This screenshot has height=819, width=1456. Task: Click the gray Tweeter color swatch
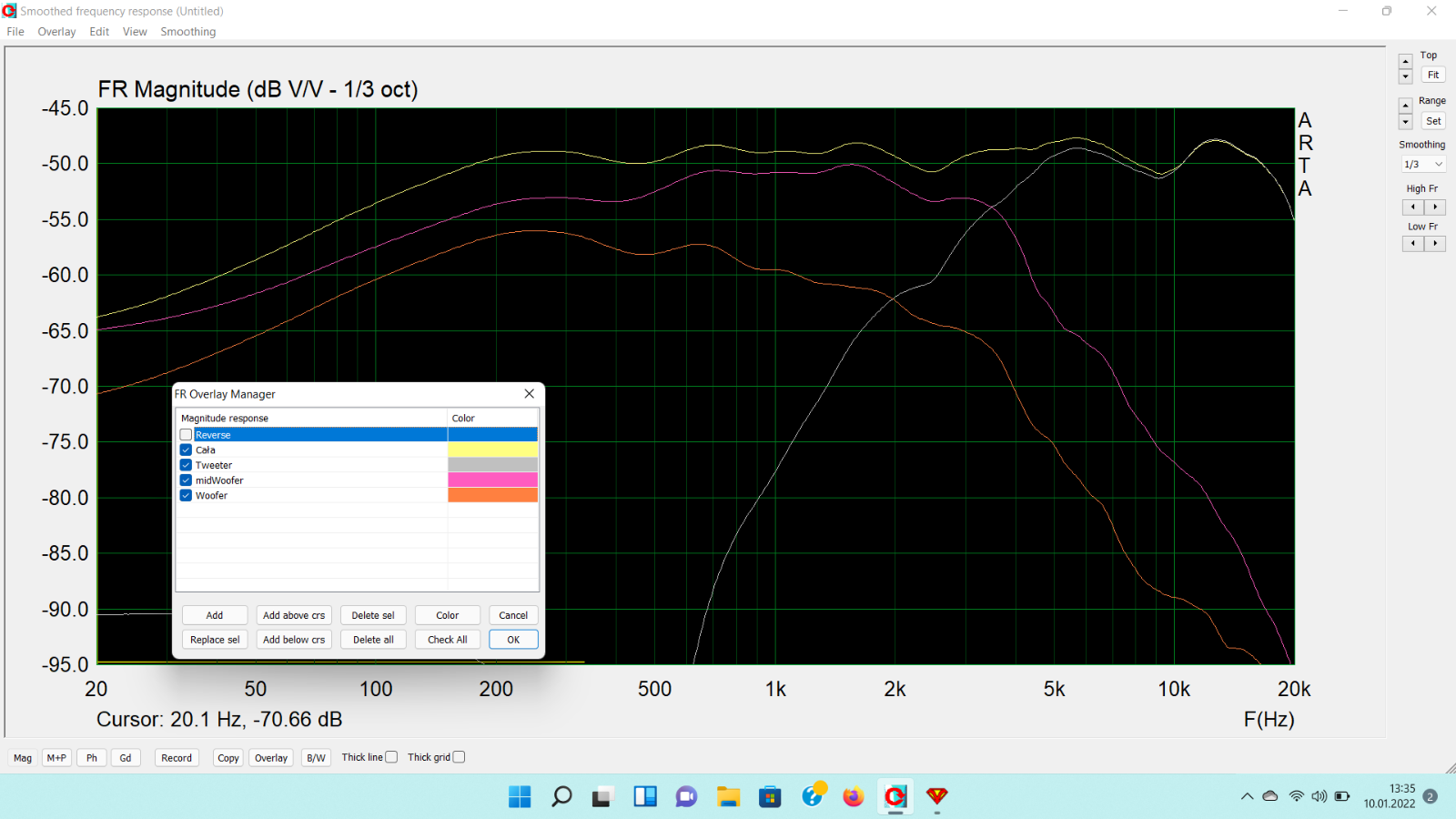pos(492,465)
